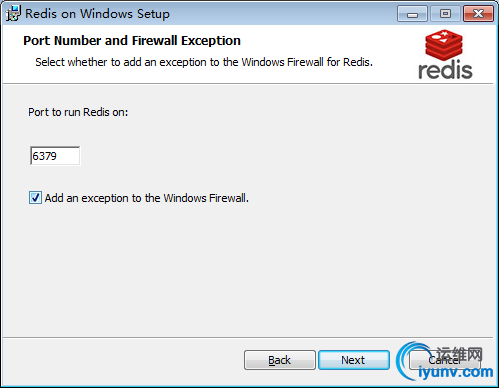Click the red Redis cube logo

point(444,45)
